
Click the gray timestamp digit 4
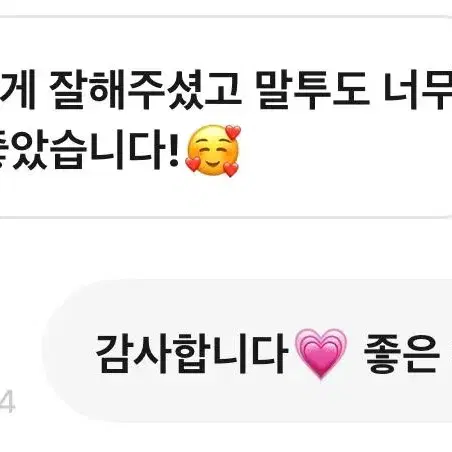pos(7,404)
